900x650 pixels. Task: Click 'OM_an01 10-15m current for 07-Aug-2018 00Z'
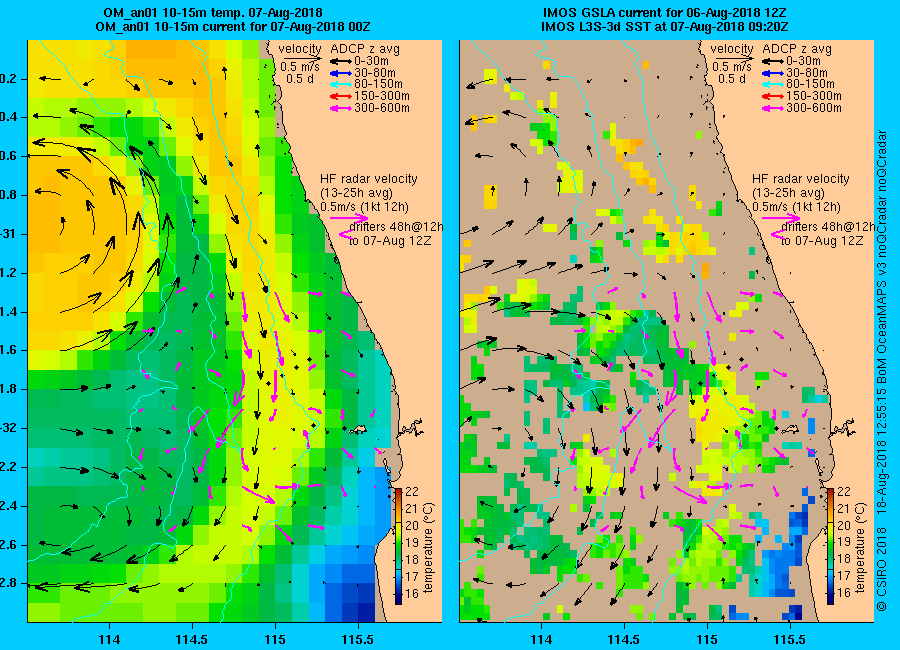point(232,26)
